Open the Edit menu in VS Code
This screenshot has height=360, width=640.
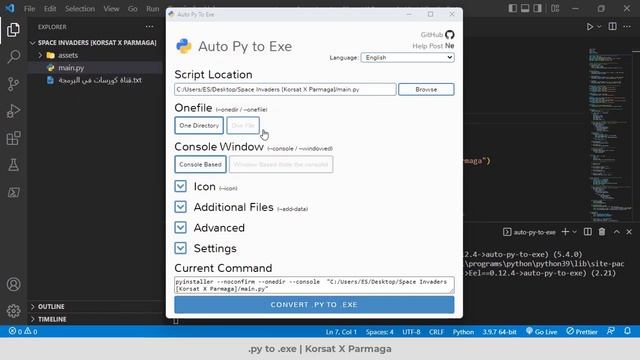point(50,9)
